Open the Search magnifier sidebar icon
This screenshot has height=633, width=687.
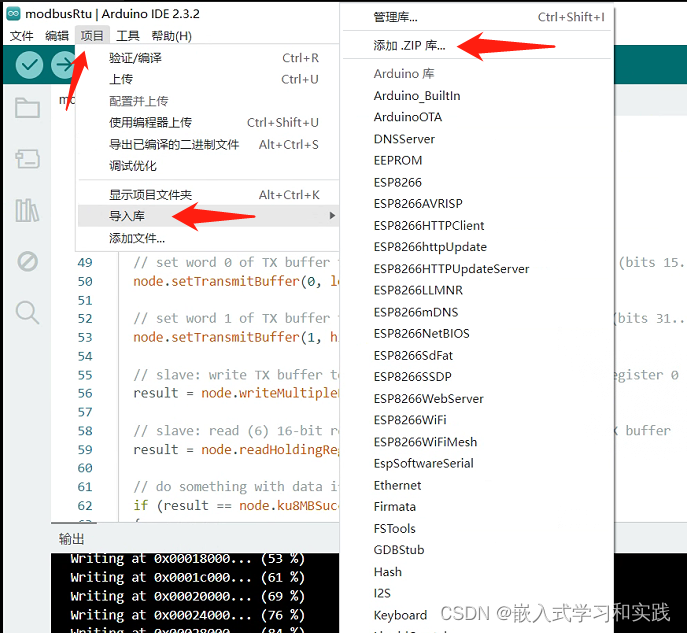point(27,313)
